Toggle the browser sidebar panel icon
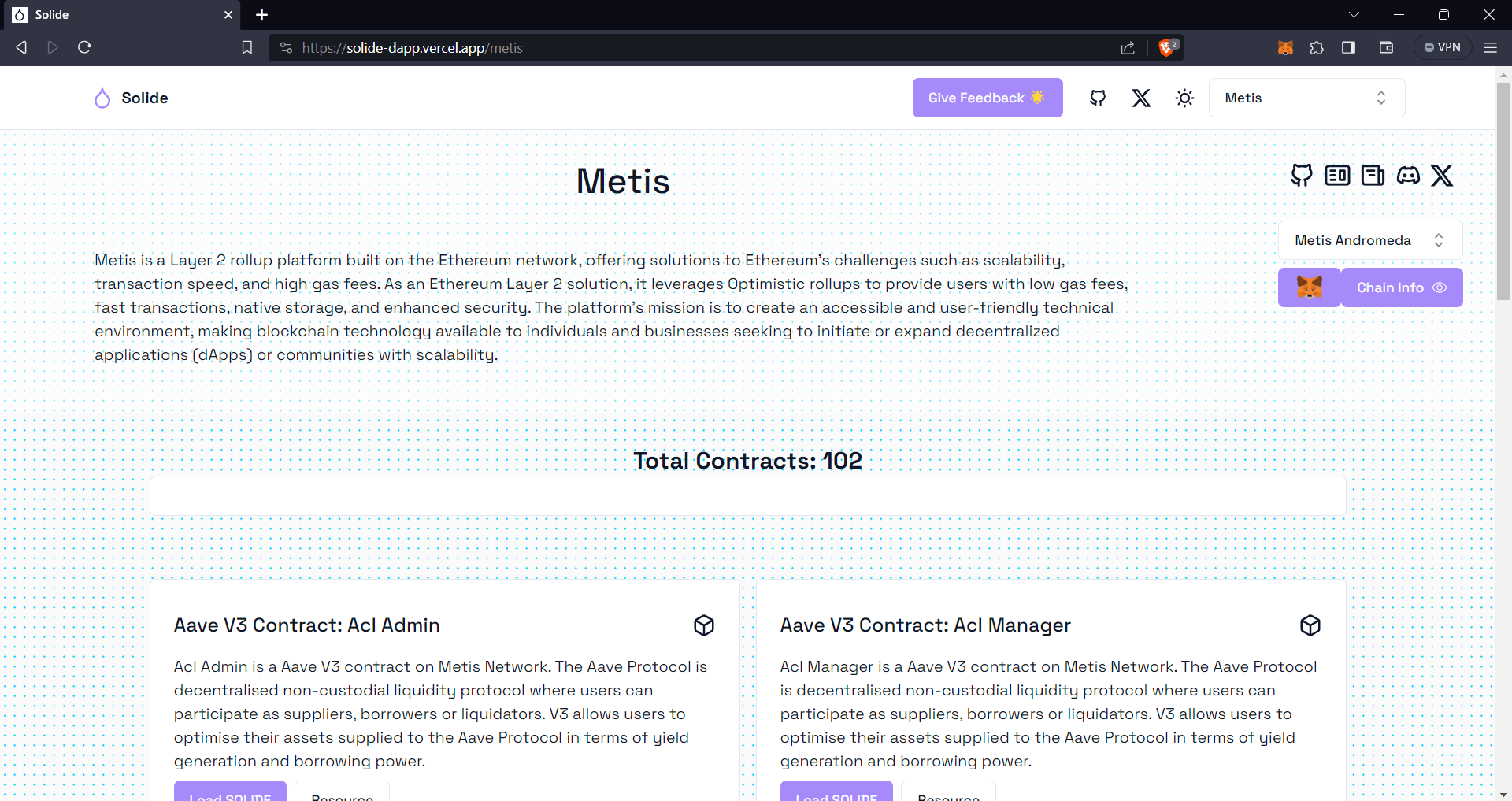 click(x=1348, y=47)
